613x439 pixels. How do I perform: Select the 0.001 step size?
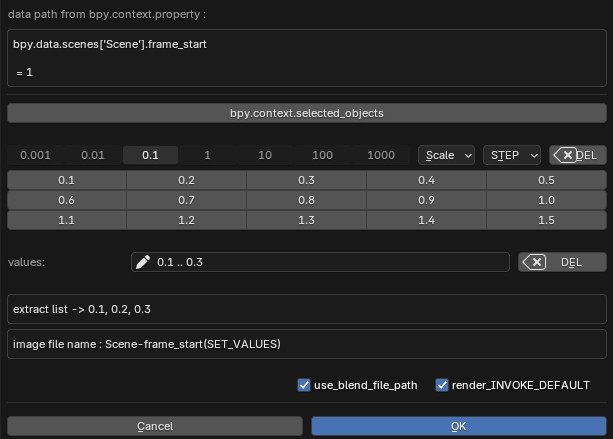(x=35, y=155)
